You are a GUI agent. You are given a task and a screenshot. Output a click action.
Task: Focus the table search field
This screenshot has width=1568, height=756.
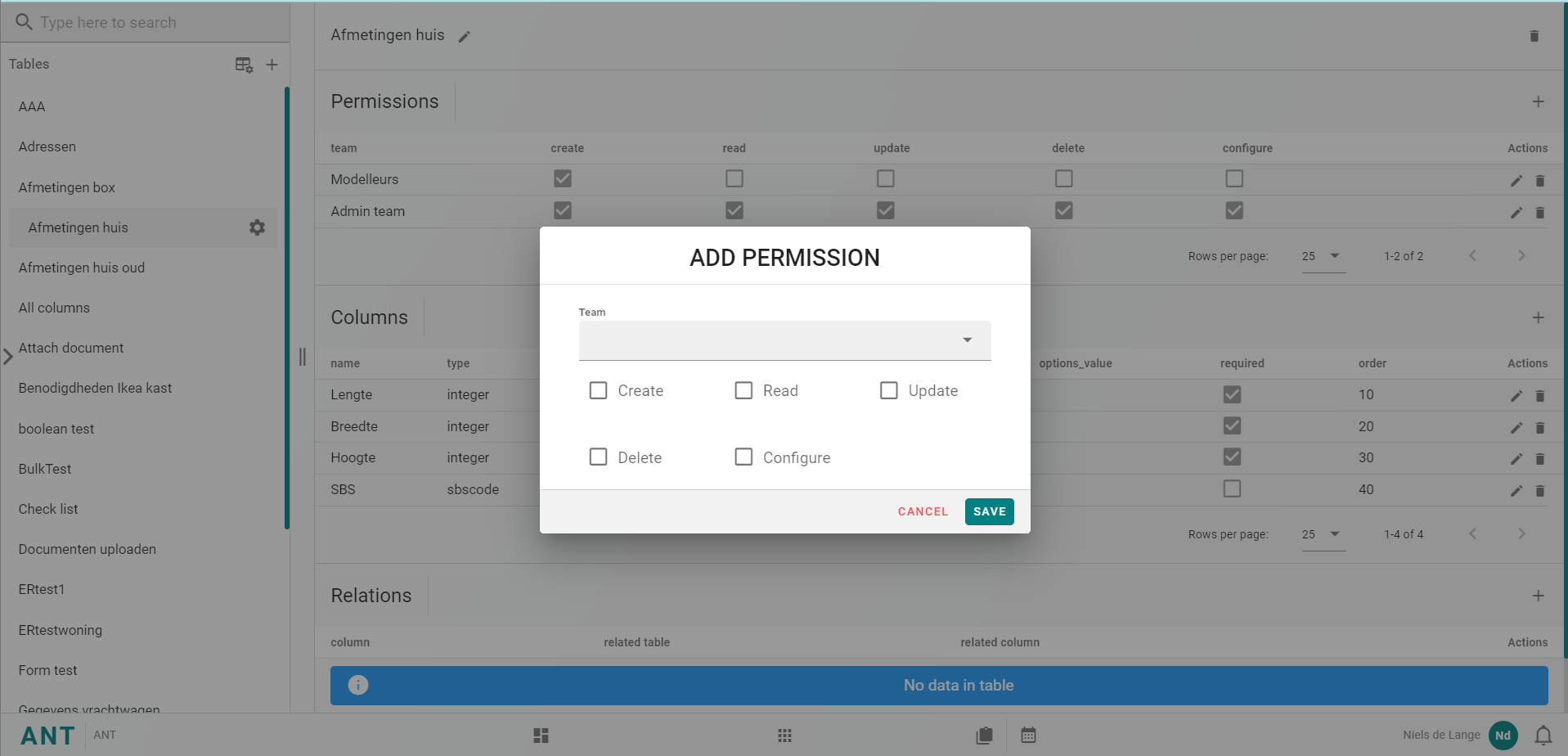pos(147,22)
